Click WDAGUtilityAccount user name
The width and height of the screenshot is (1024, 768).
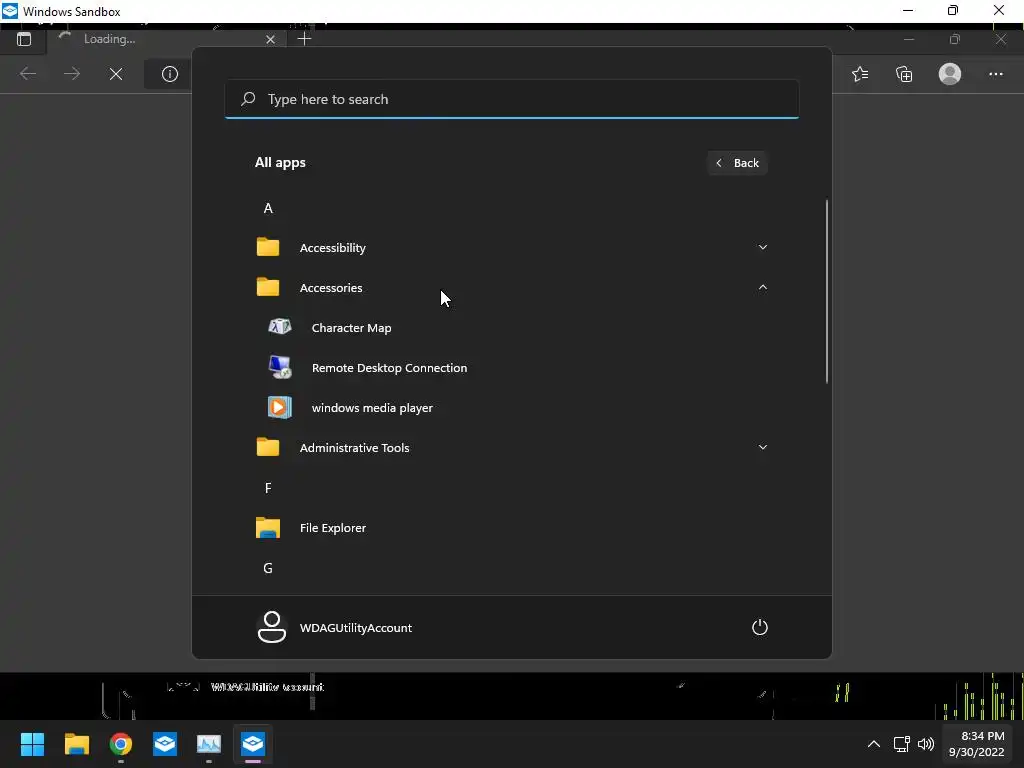coord(356,628)
